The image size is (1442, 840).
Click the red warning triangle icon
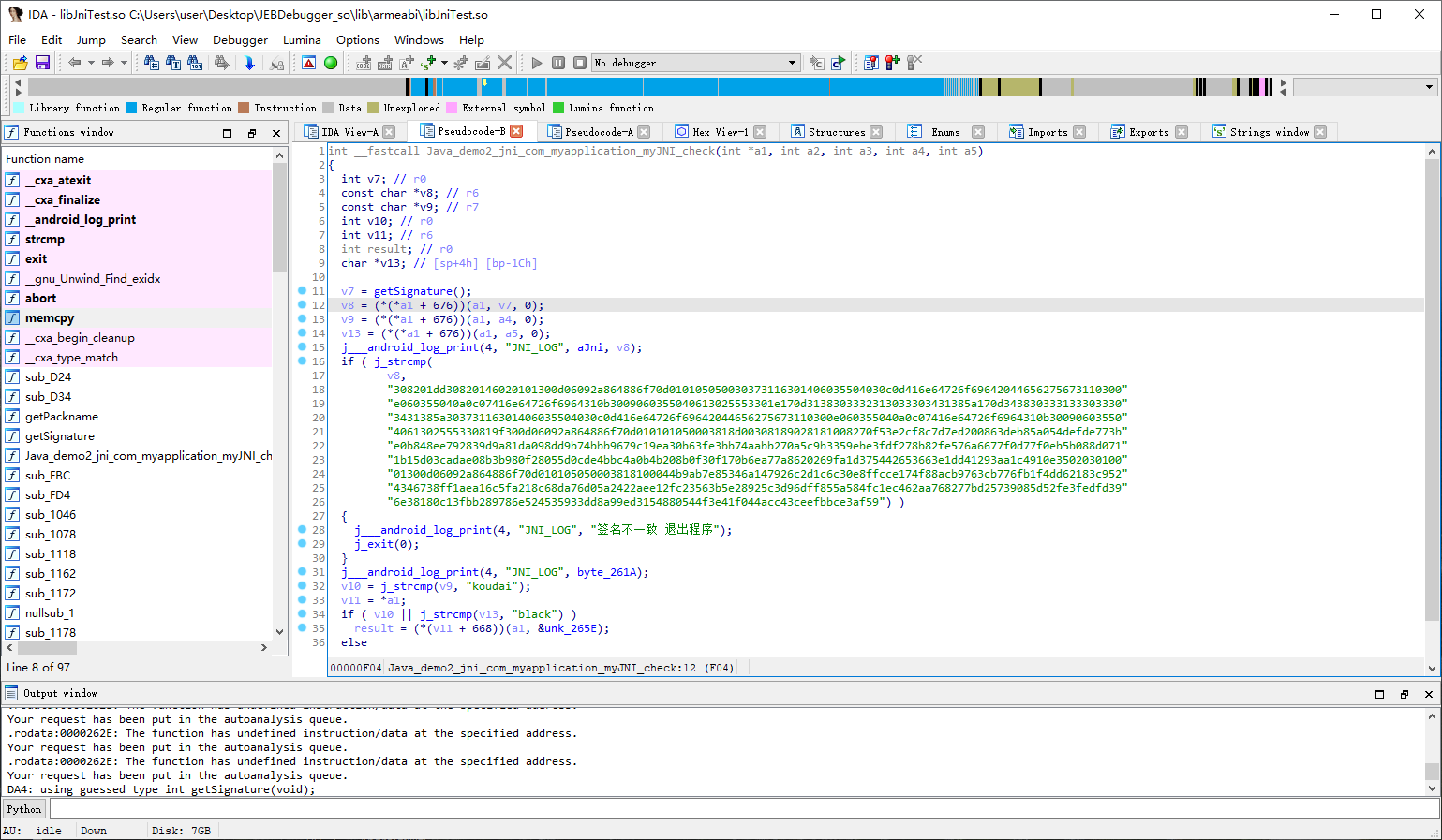click(x=309, y=63)
